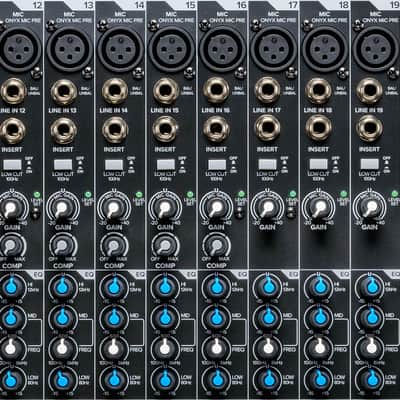The image size is (400, 400).
Task: Click the channel 18 XLR mic input
Action: (x=325, y=49)
